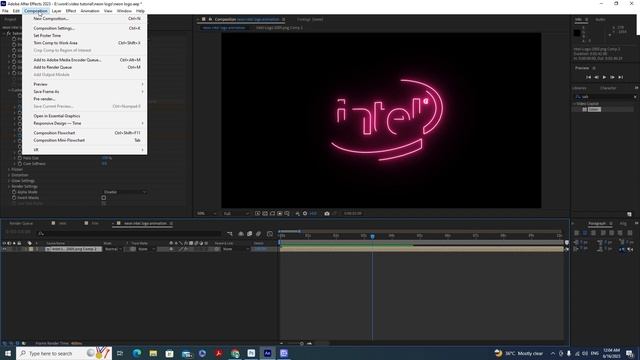This screenshot has height=360, width=640.
Task: Step to previous frame in Preview panel
Action: click(x=596, y=77)
